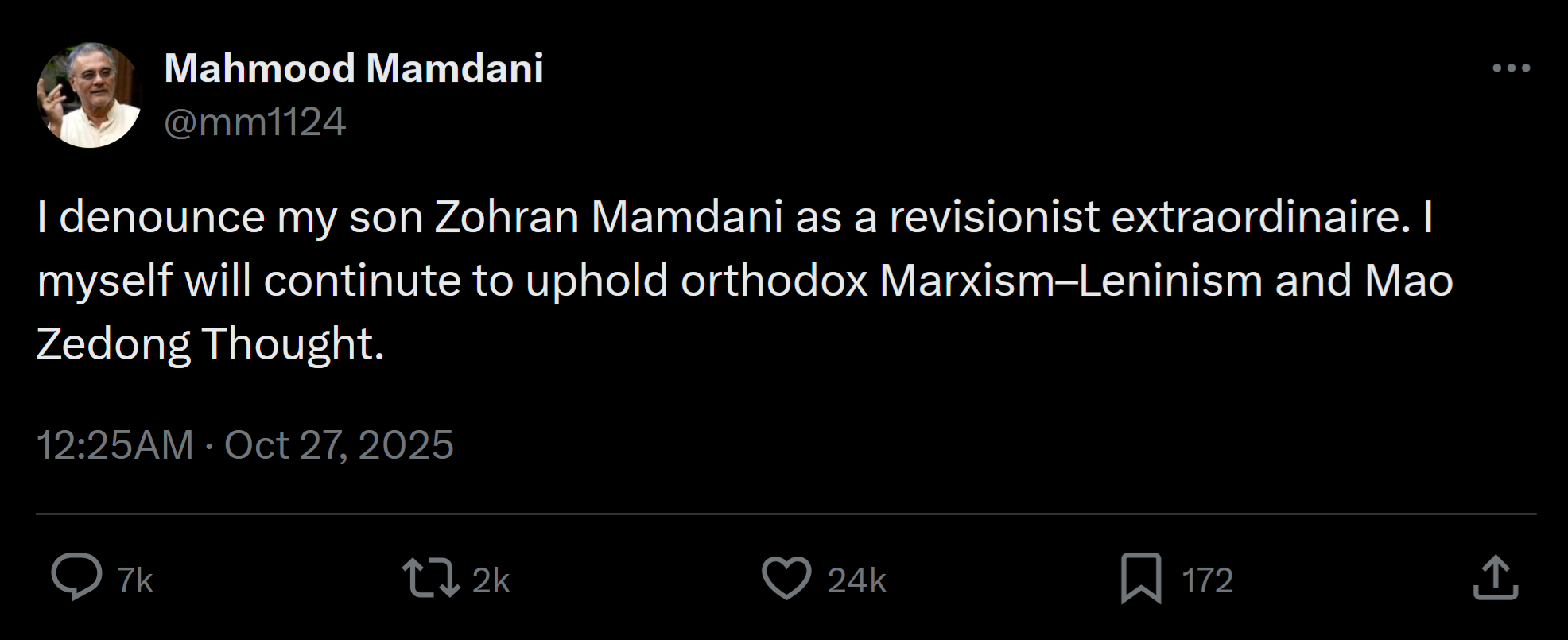
Task: Click the word "denounce" in the tweet
Action: click(x=161, y=217)
